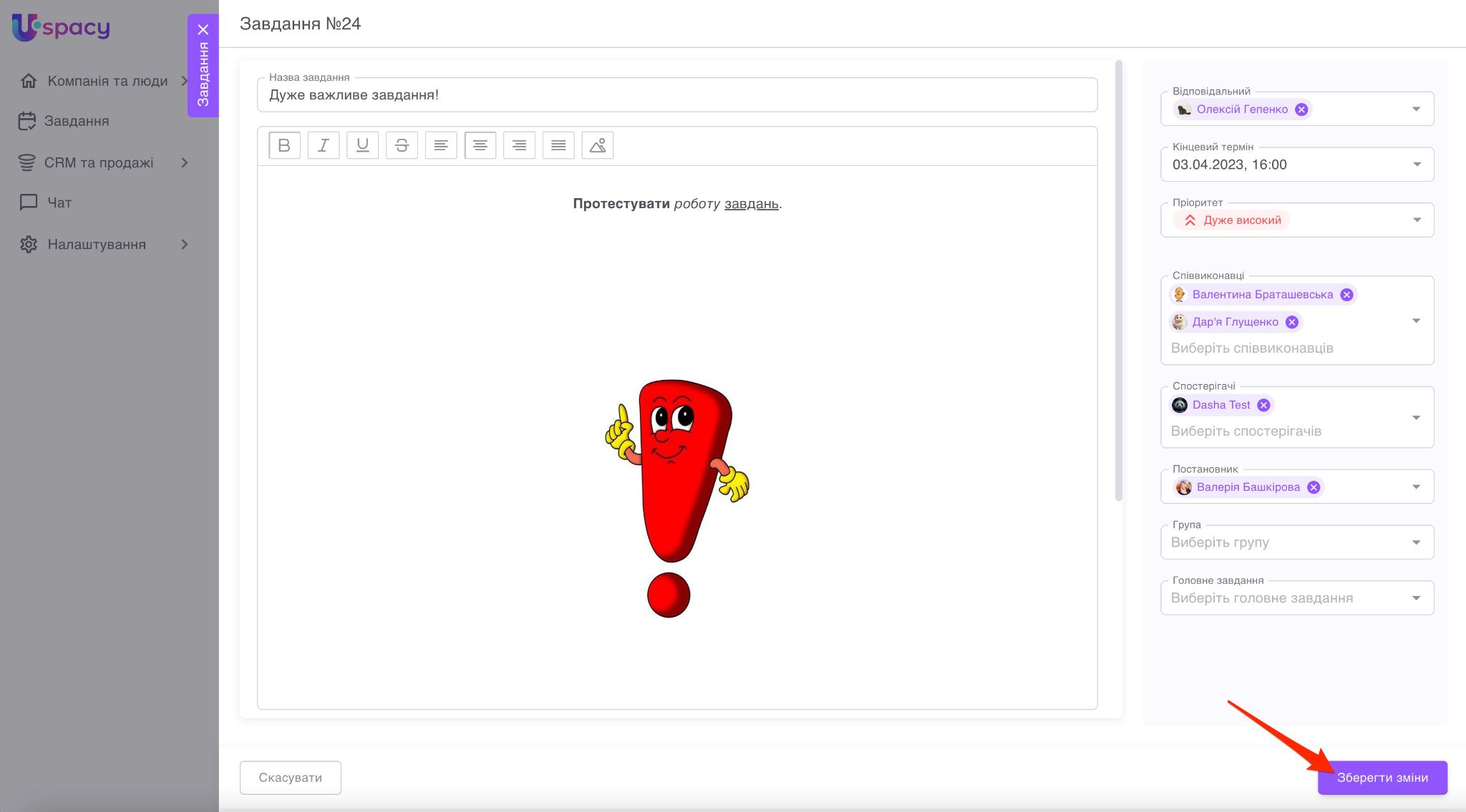This screenshot has height=812, width=1466.
Task: Toggle bold formatting in editor toolbar
Action: 284,145
